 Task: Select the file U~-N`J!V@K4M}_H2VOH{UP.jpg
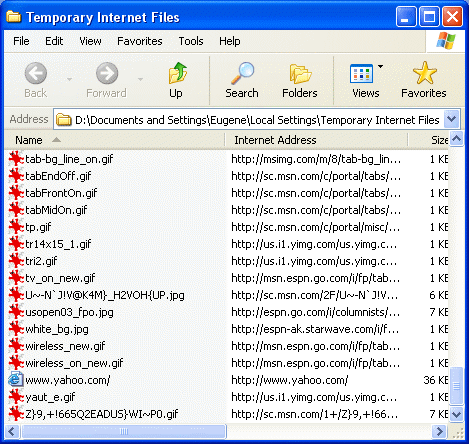pos(105,295)
